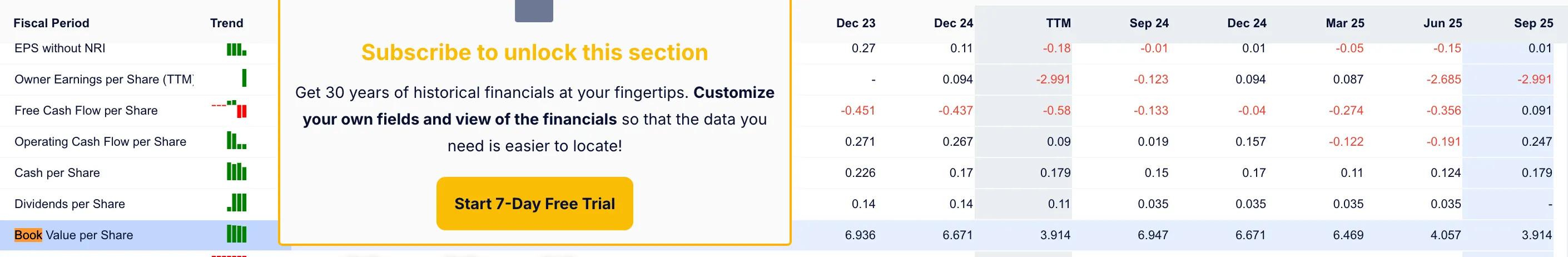Image resolution: width=1568 pixels, height=257 pixels.
Task: Click the Sep 25 column header
Action: click(1534, 23)
